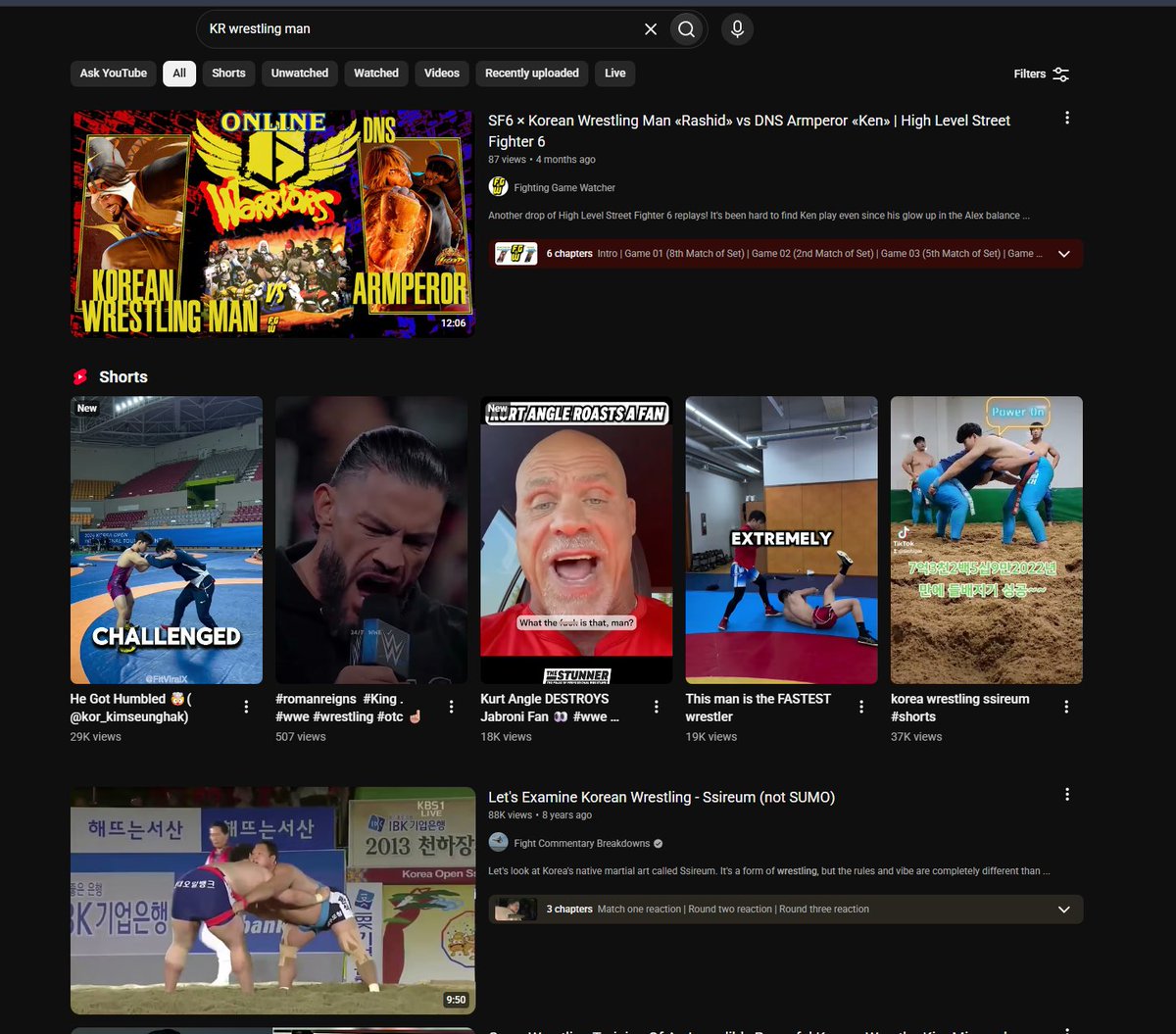Screen dimensions: 1176x1034
Task: Open options menu for Kurt Angle DESTROYS short
Action: tap(656, 707)
